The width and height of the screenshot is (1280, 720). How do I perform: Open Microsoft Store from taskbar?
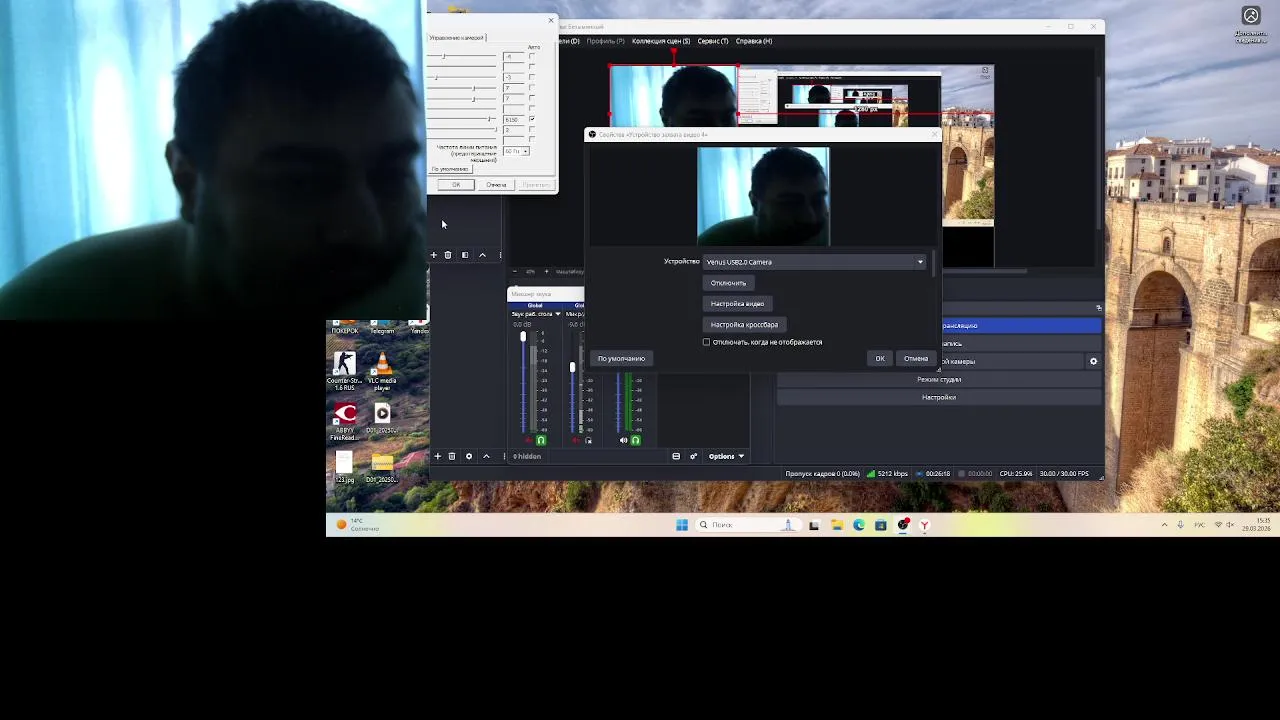tap(881, 525)
